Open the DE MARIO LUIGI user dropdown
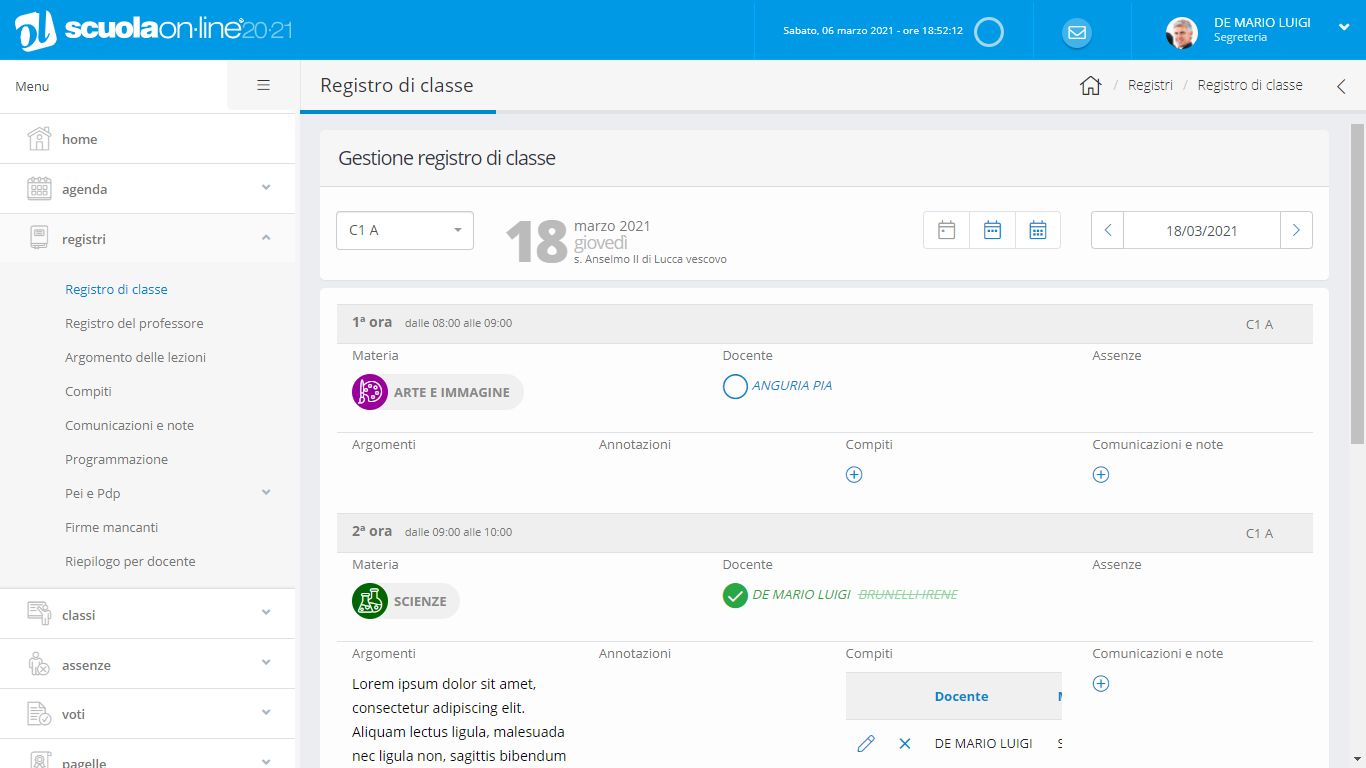The image size is (1366, 768). pyautogui.click(x=1343, y=28)
